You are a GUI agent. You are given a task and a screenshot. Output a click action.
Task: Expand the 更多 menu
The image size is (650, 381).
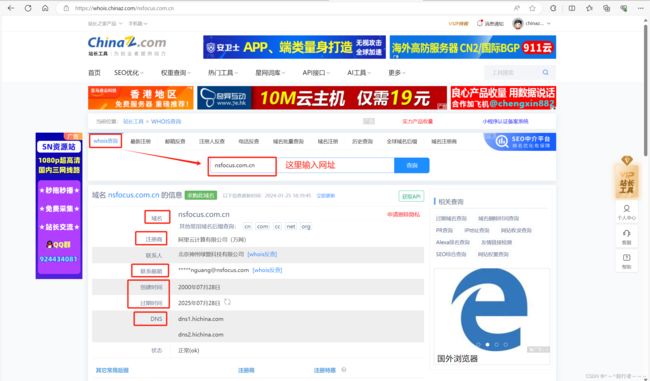[x=397, y=73]
